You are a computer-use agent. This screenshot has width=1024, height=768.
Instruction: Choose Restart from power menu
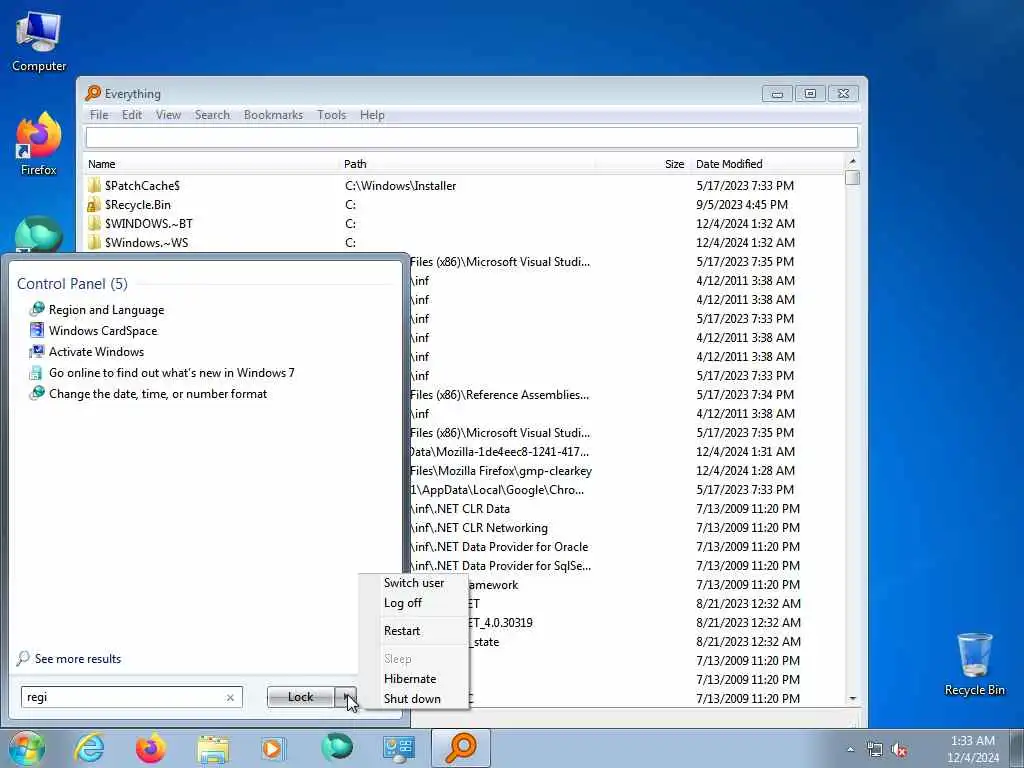pyautogui.click(x=414, y=631)
